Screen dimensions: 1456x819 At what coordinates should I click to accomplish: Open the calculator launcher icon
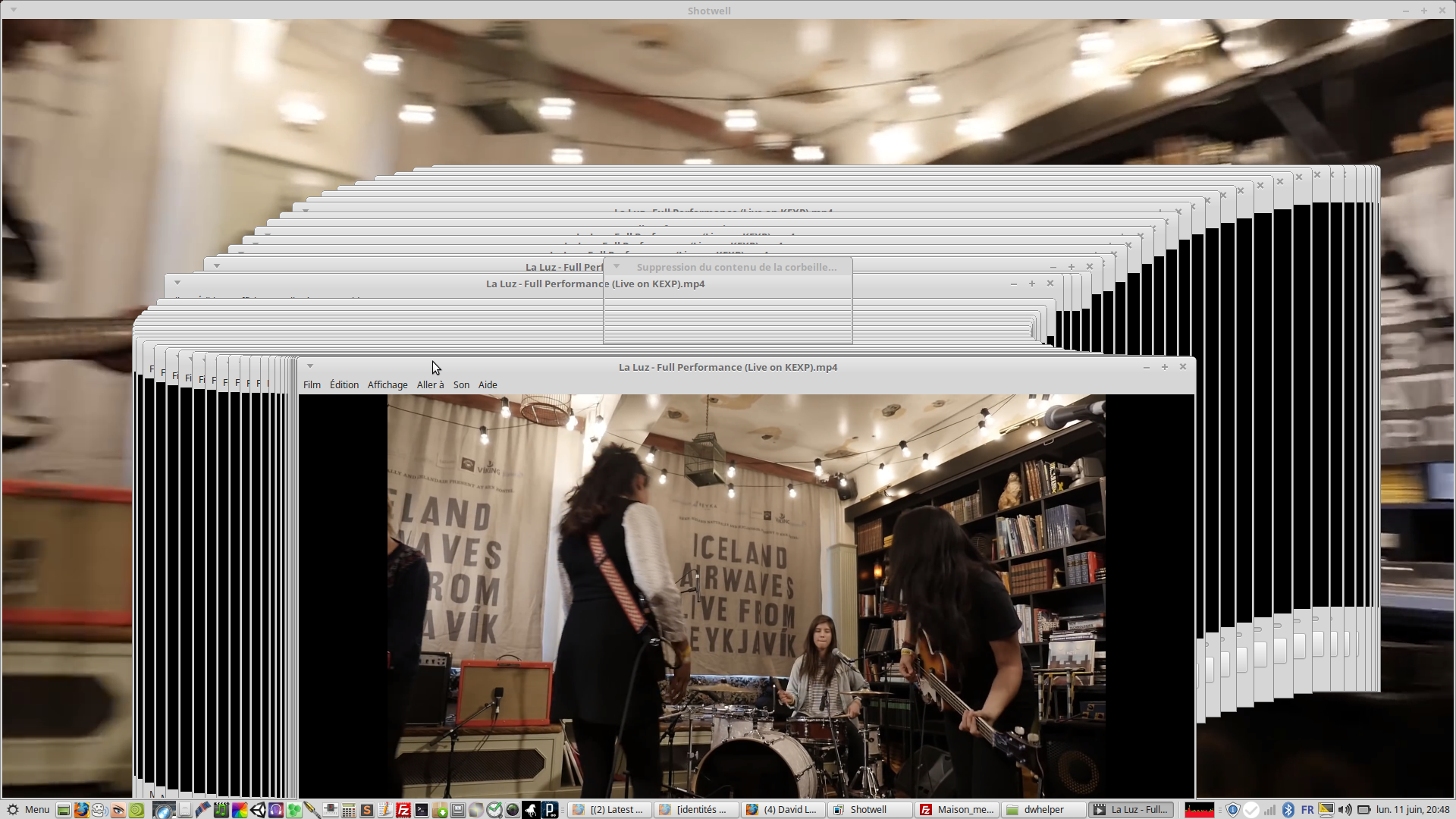click(x=348, y=810)
